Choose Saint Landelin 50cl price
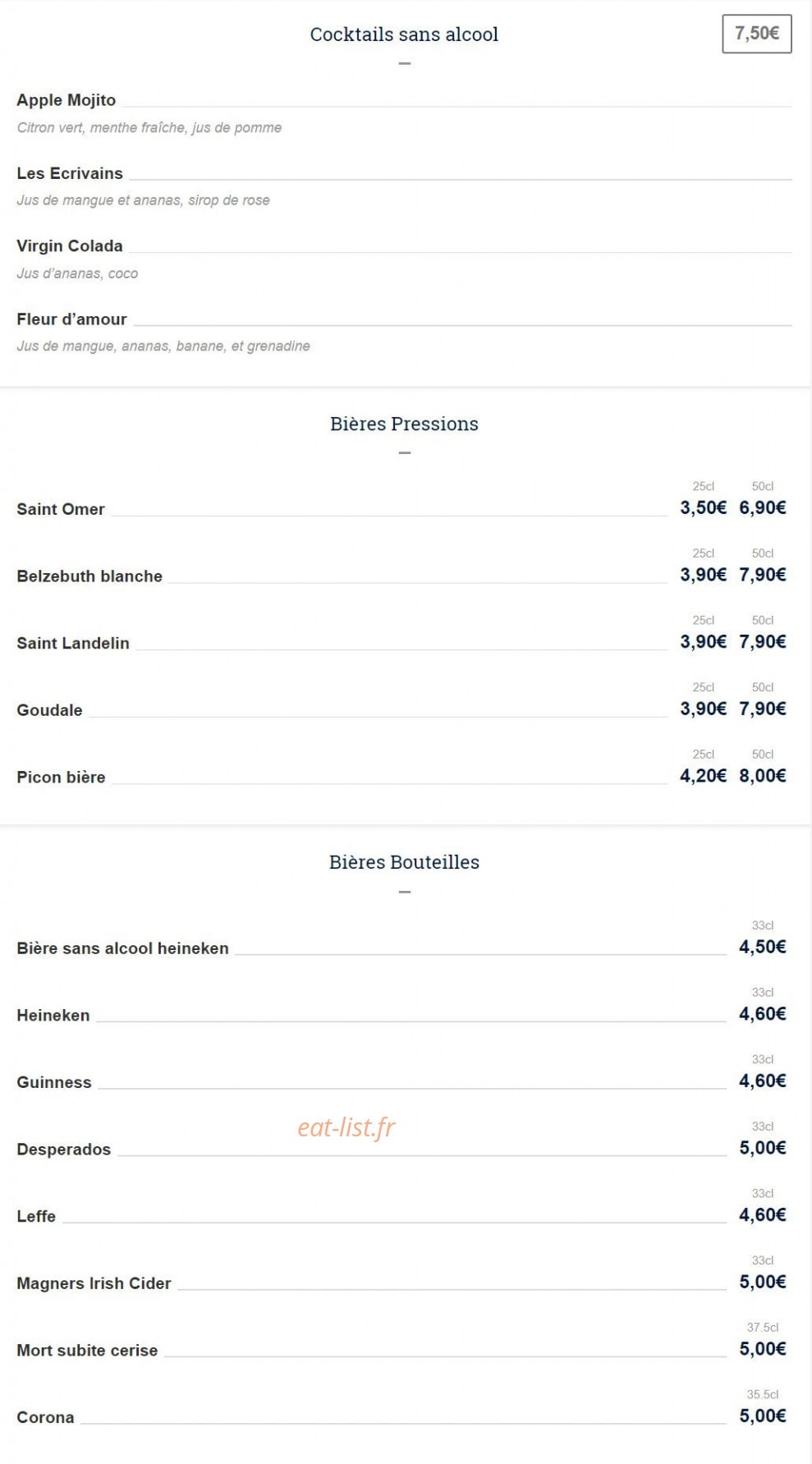This screenshot has width=812, height=1464. pos(762,641)
